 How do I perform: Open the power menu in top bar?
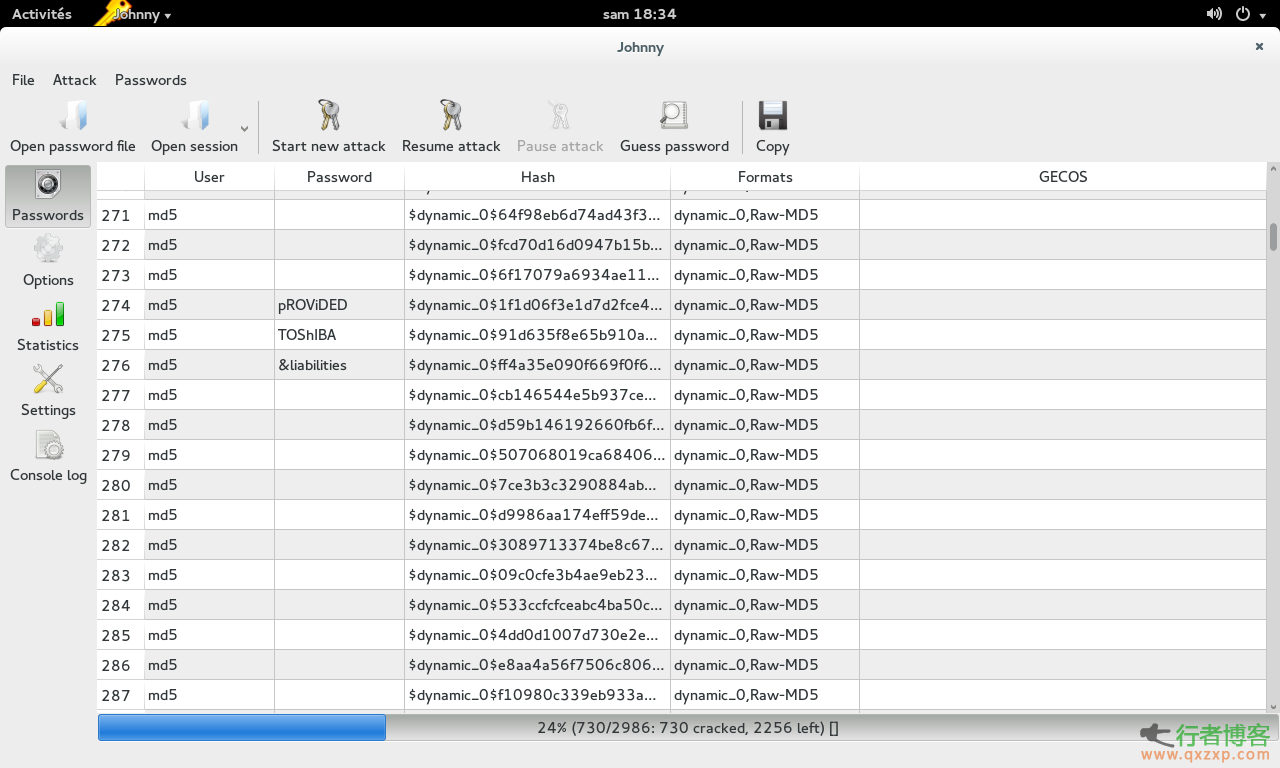(1250, 14)
